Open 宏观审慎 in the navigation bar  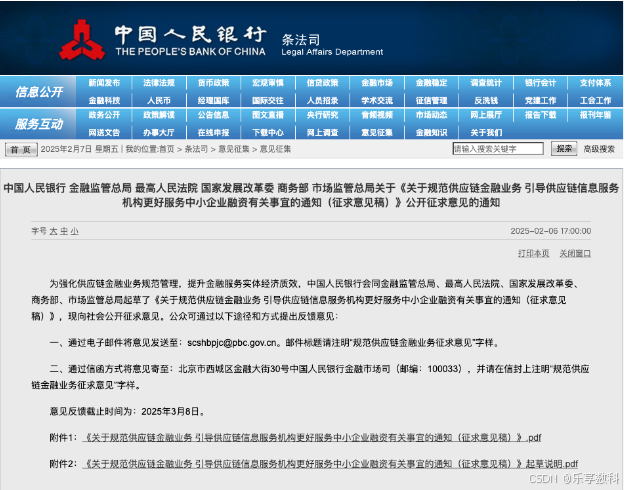point(268,83)
